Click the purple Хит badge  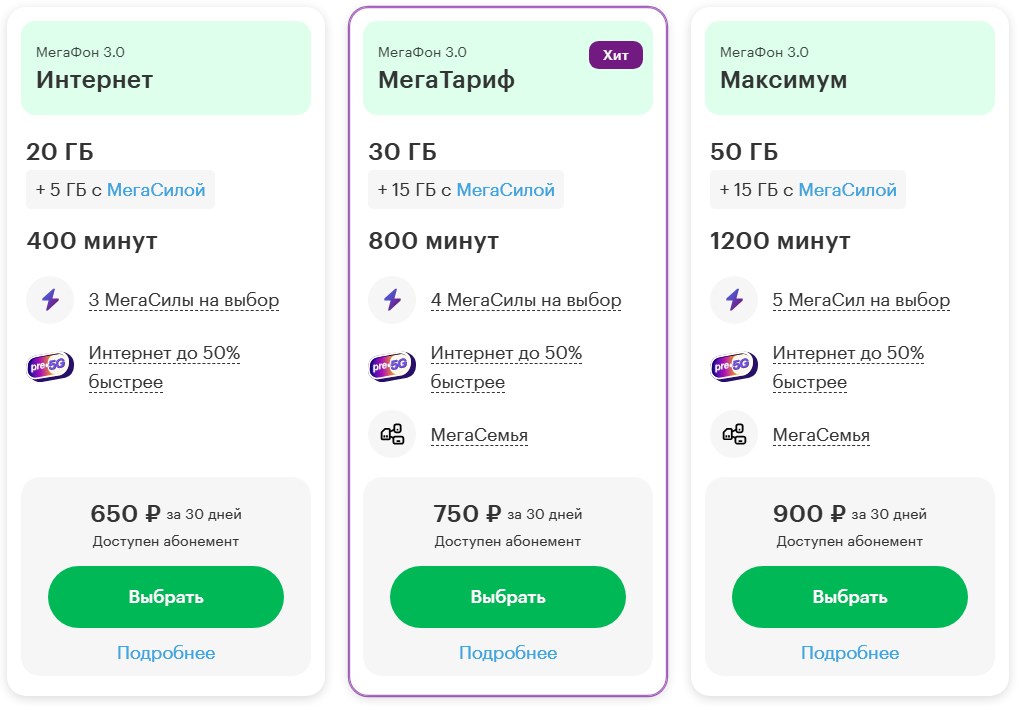616,55
